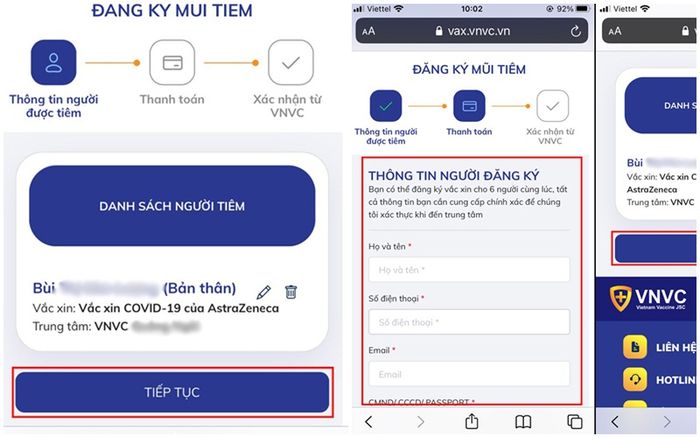The image size is (700, 438).
Task: Delete the registrant using the trash icon
Action: (291, 292)
